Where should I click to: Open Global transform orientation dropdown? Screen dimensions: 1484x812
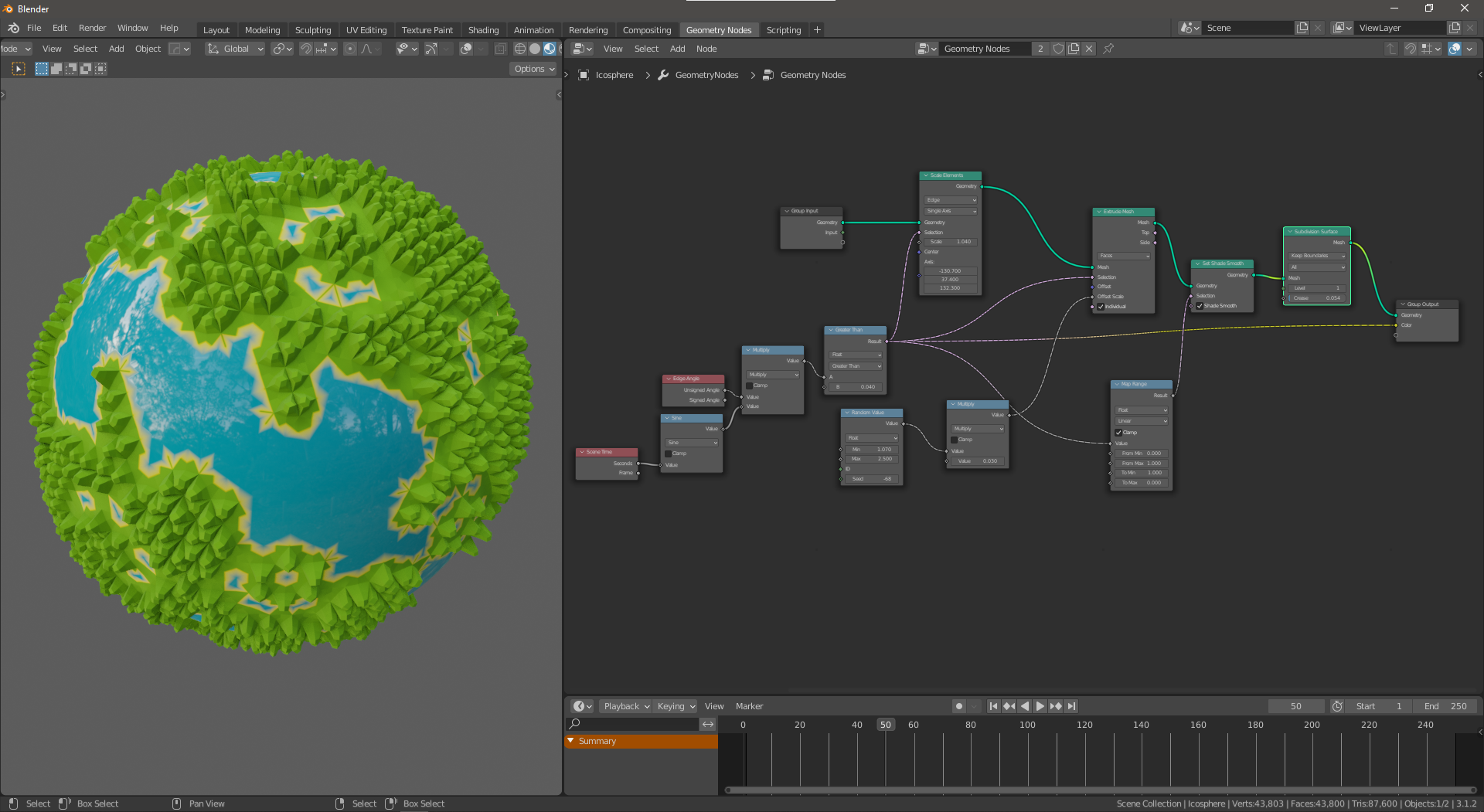pos(236,49)
